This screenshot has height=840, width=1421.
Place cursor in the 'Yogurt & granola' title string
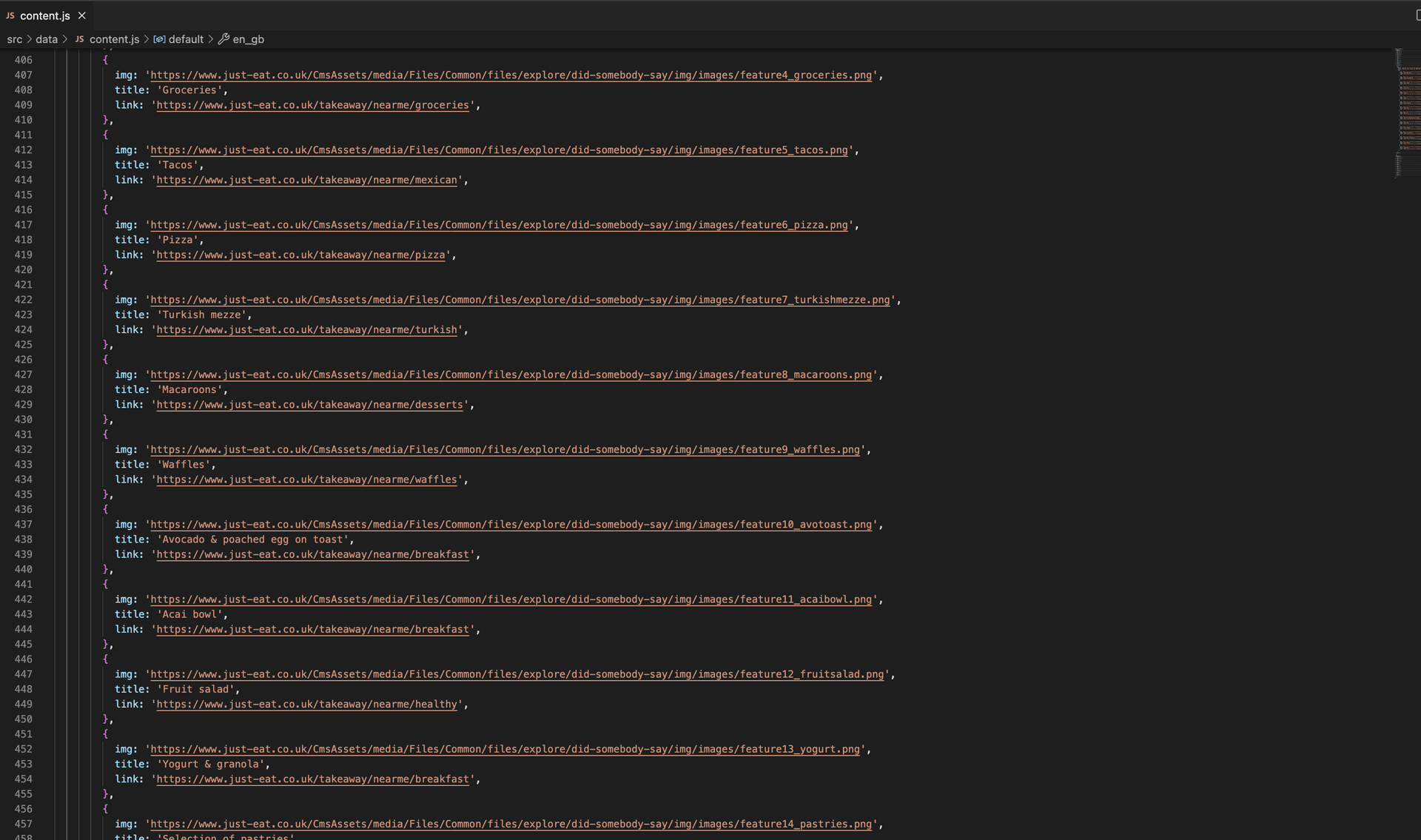211,764
